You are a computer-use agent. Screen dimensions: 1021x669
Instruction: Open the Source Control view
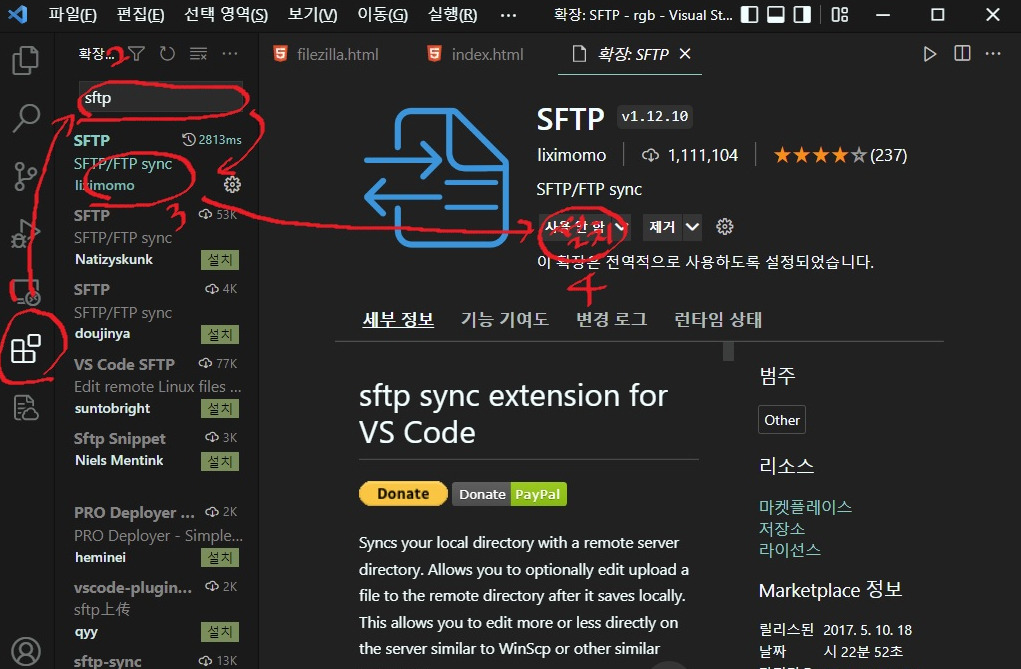(25, 177)
